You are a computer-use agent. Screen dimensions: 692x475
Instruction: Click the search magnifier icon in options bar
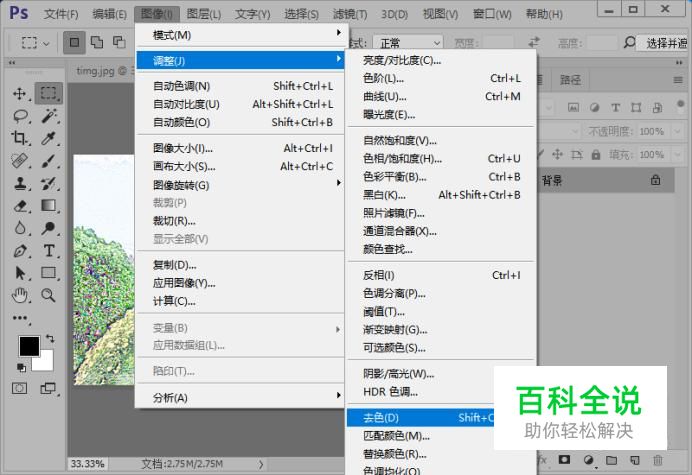pos(629,42)
